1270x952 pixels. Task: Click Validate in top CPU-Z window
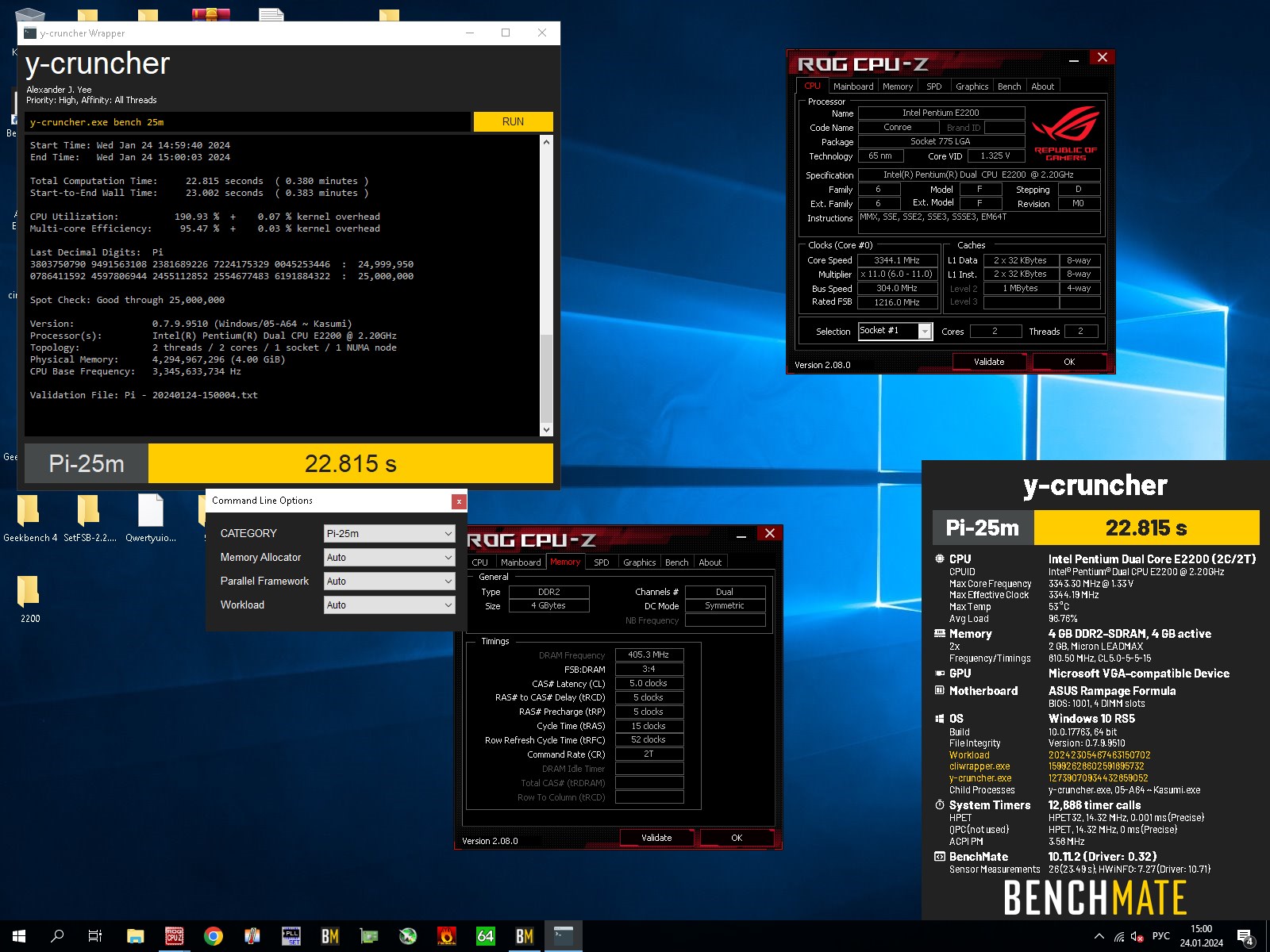989,362
